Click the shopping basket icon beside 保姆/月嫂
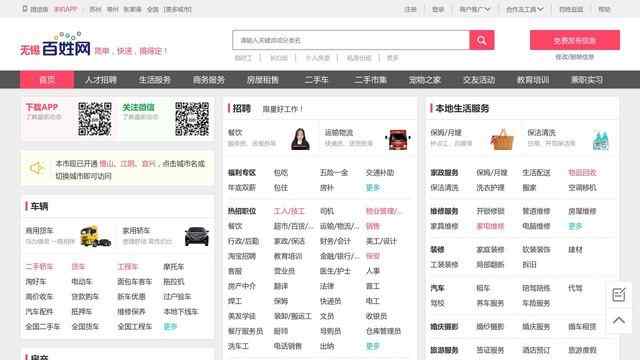The width and height of the screenshot is (640, 360). 503,139
